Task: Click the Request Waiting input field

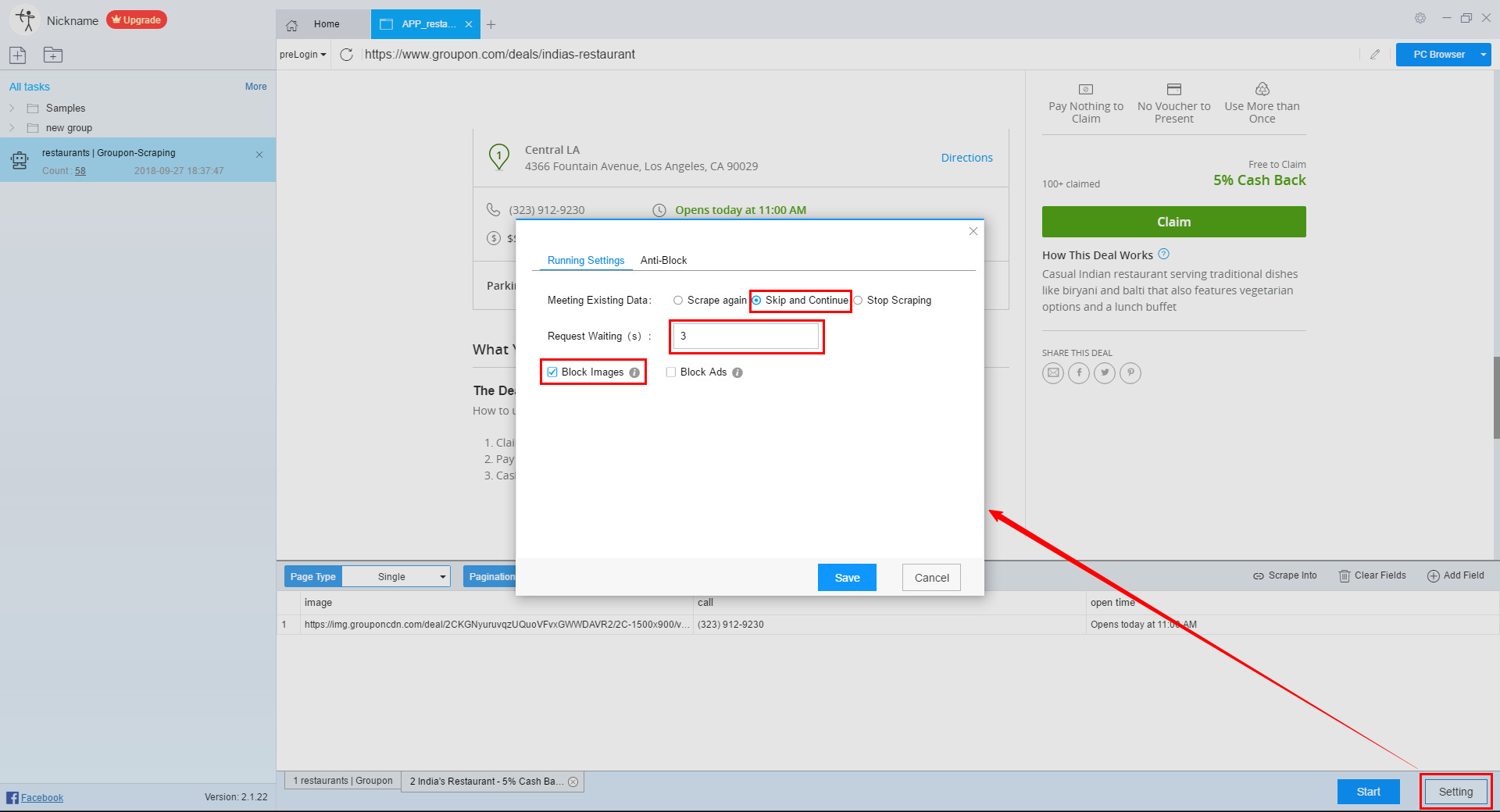Action: 746,336
